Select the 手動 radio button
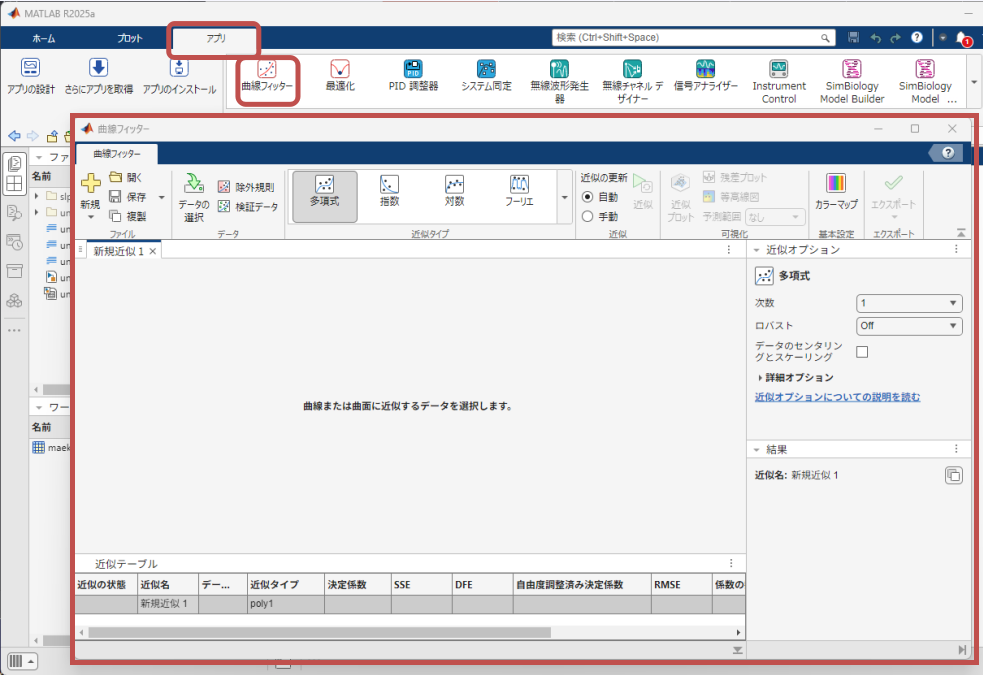Image resolution: width=983 pixels, height=675 pixels. [x=588, y=216]
